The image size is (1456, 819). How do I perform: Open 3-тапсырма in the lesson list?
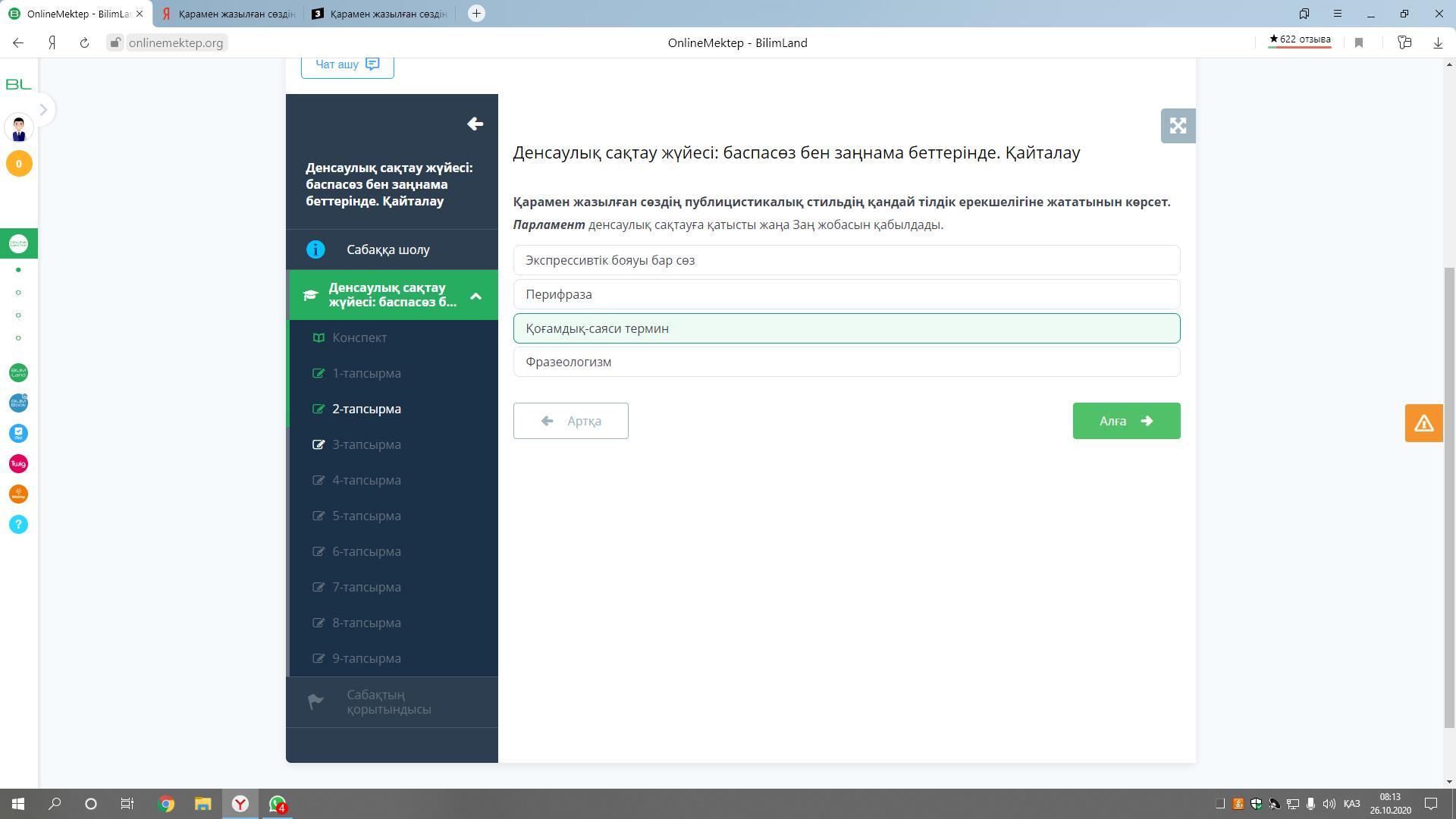[366, 444]
